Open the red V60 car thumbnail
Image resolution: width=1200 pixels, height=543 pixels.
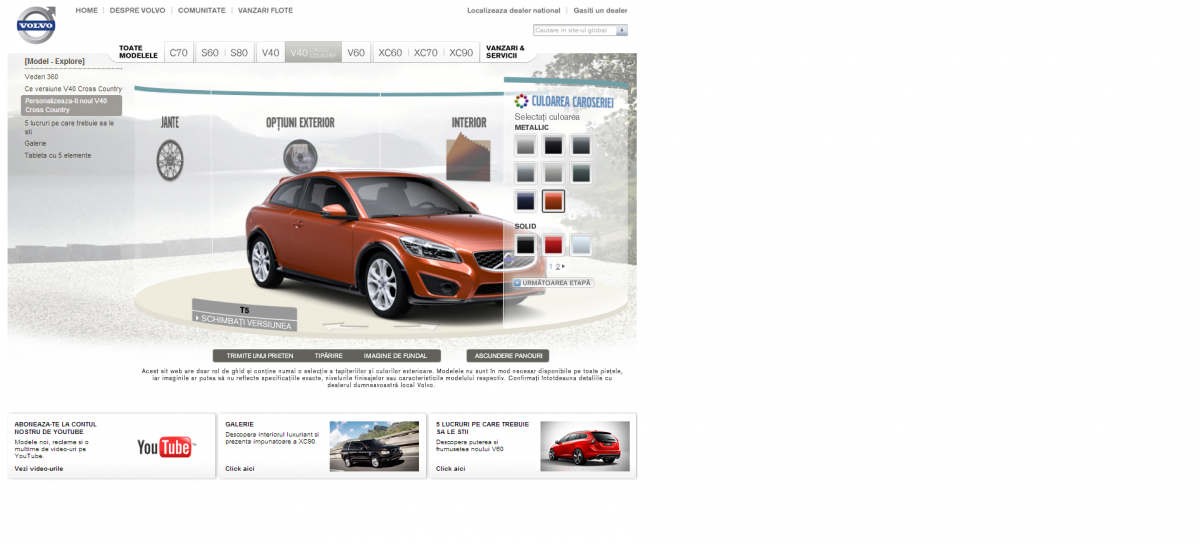click(x=584, y=446)
